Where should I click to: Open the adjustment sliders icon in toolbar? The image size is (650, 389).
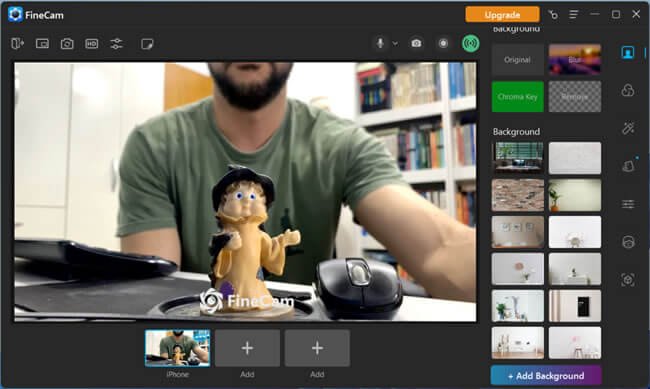pyautogui.click(x=116, y=44)
